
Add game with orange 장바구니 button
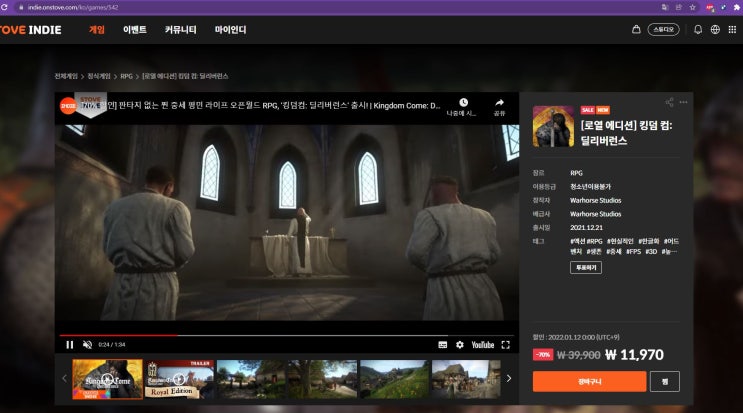click(x=589, y=381)
